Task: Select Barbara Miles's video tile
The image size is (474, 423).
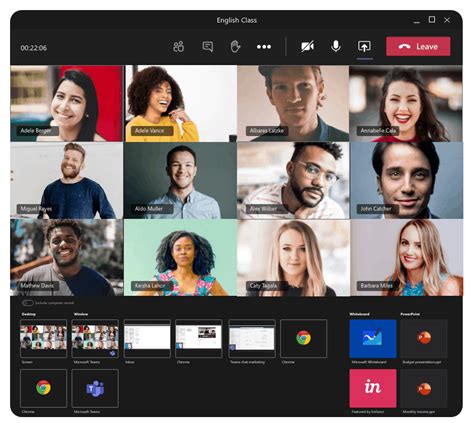Action: coord(406,257)
